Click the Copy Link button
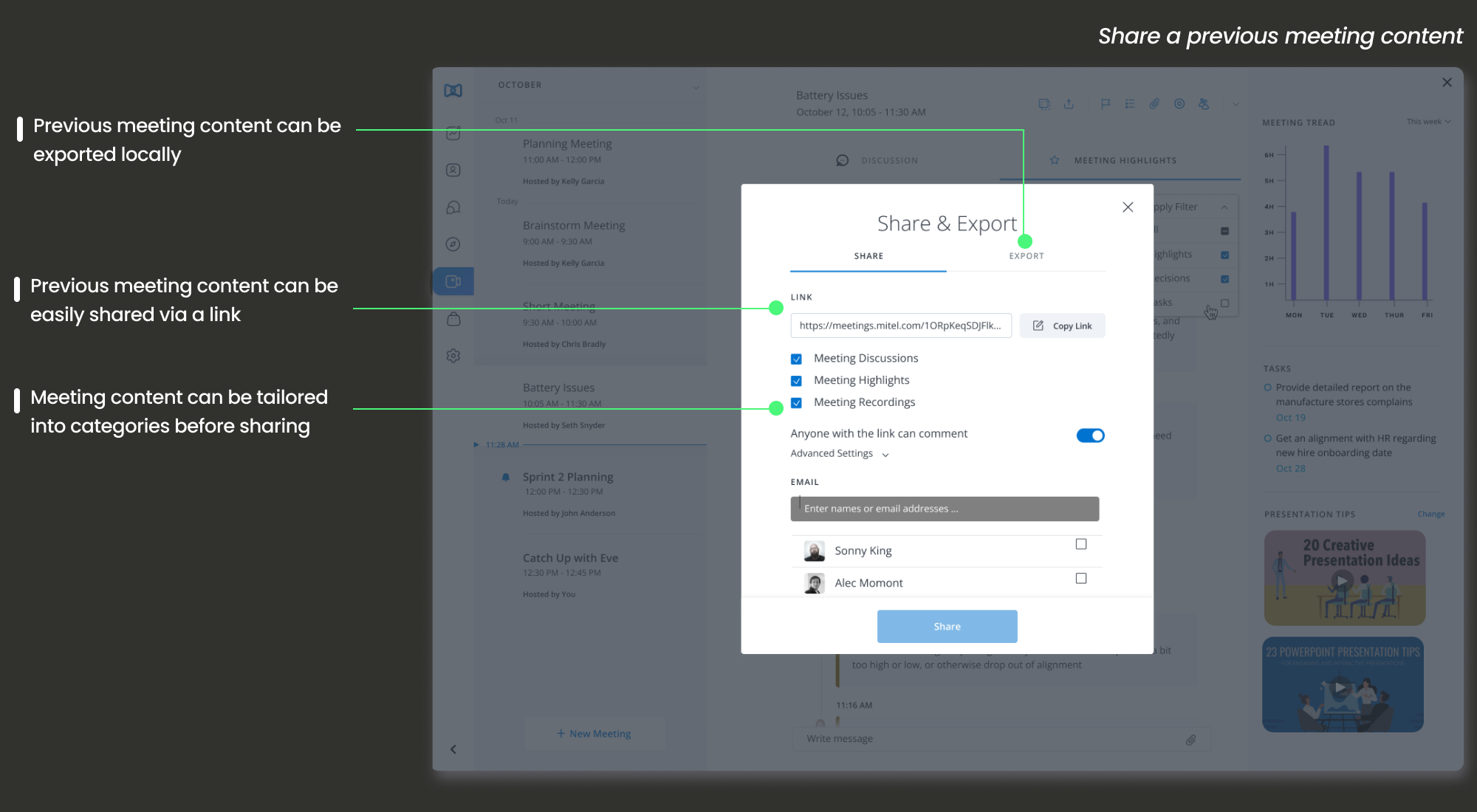This screenshot has height=812, width=1477. [1062, 326]
